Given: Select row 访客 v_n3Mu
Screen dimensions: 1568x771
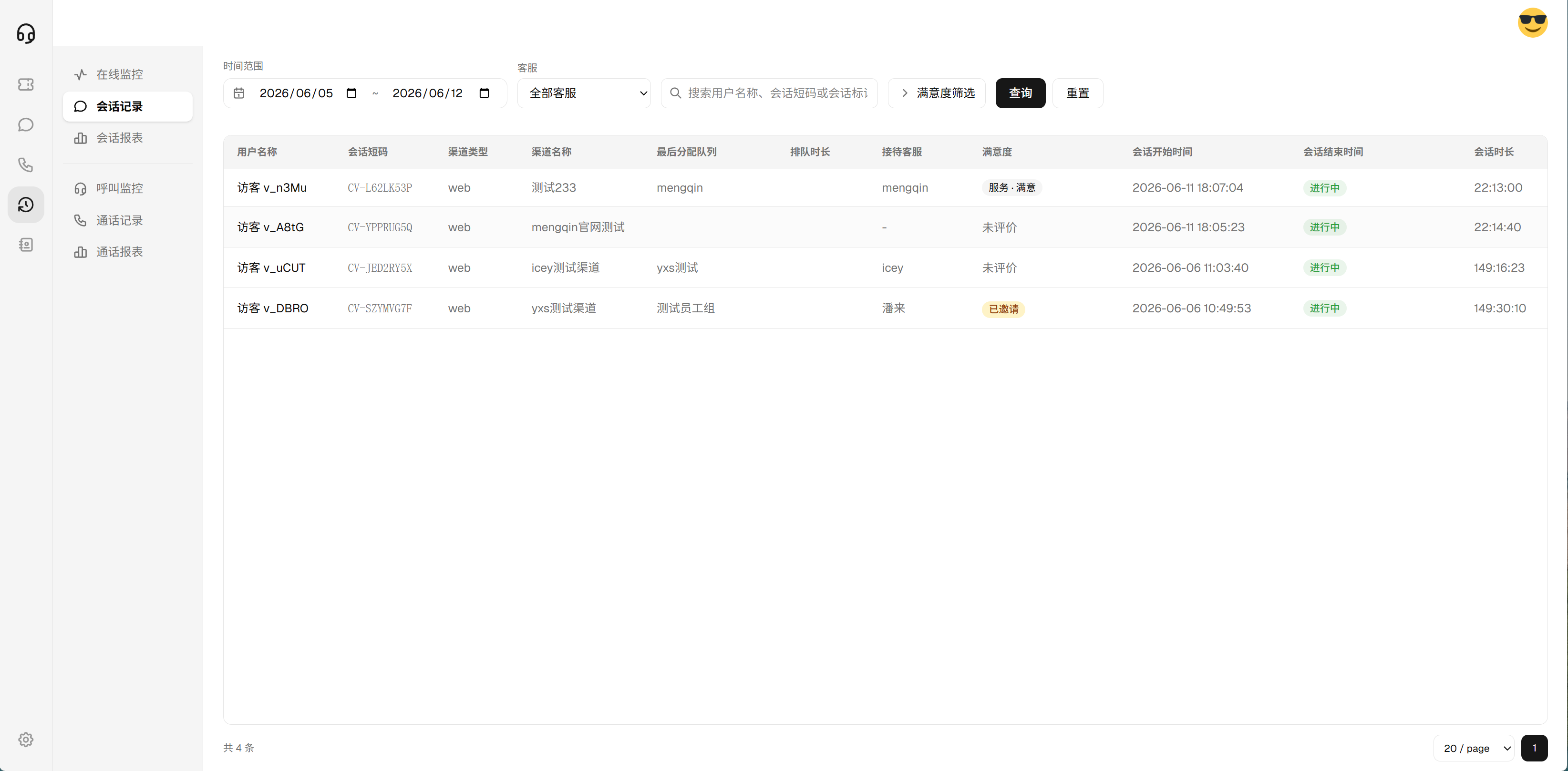Looking at the screenshot, I should [885, 187].
